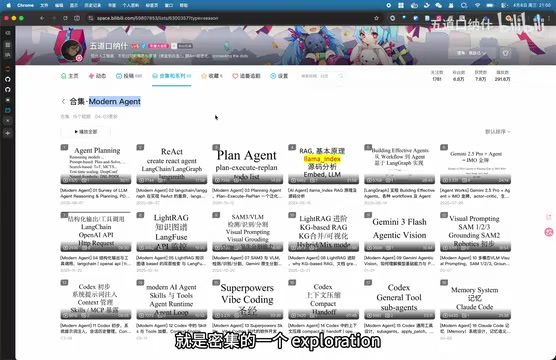
Task: Open the LightRAG 进阶 KG-based RAG thumbnail
Action: (323, 232)
